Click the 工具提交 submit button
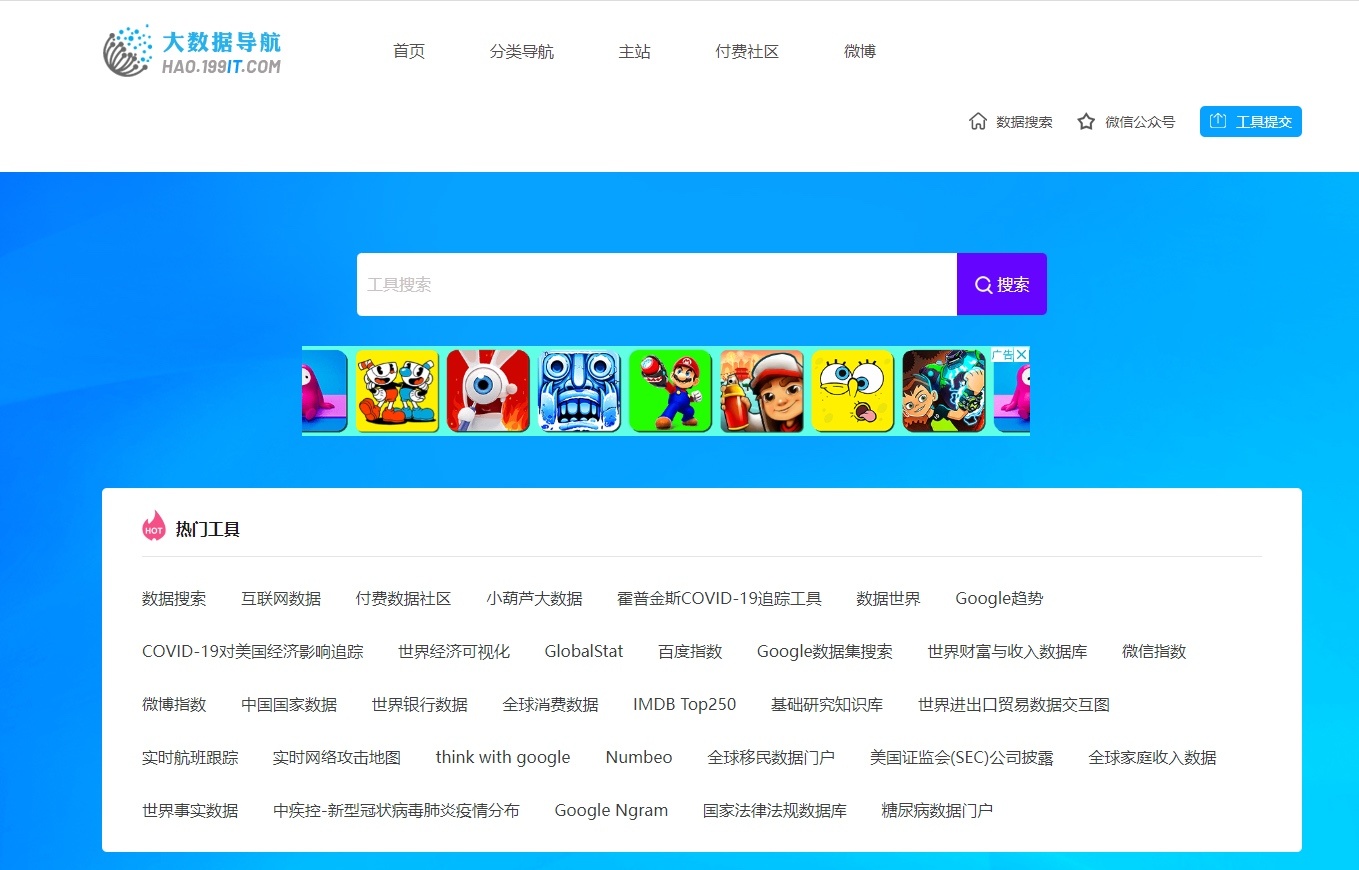Viewport: 1359px width, 870px height. [1250, 121]
